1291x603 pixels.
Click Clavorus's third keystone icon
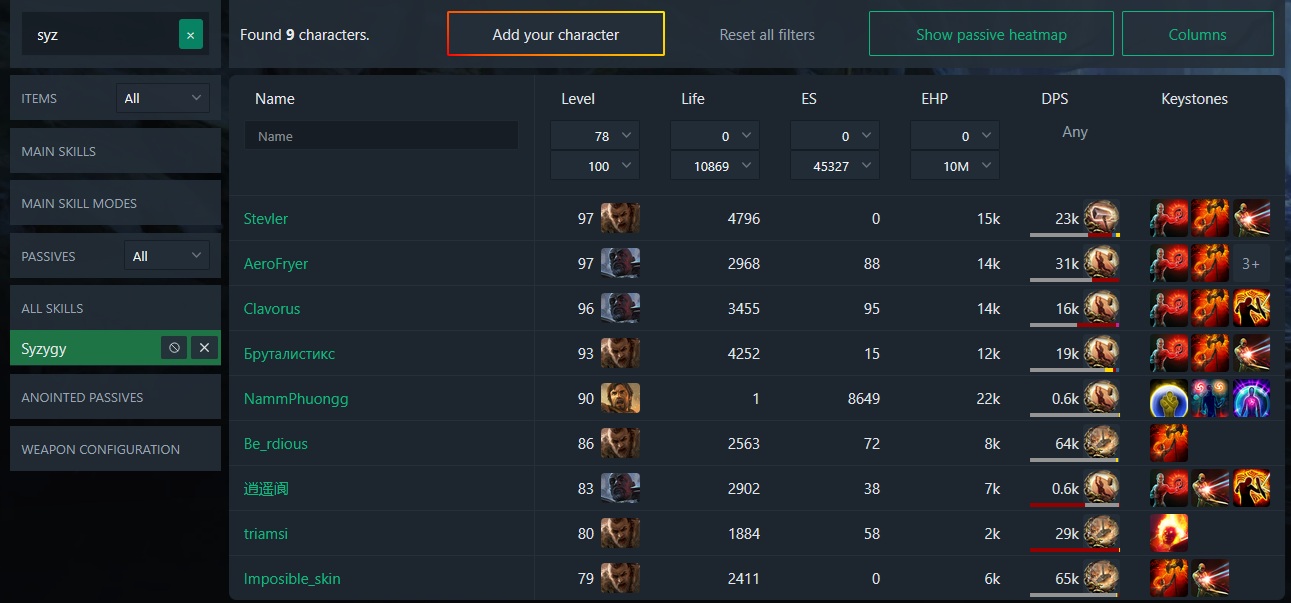pyautogui.click(x=1251, y=308)
